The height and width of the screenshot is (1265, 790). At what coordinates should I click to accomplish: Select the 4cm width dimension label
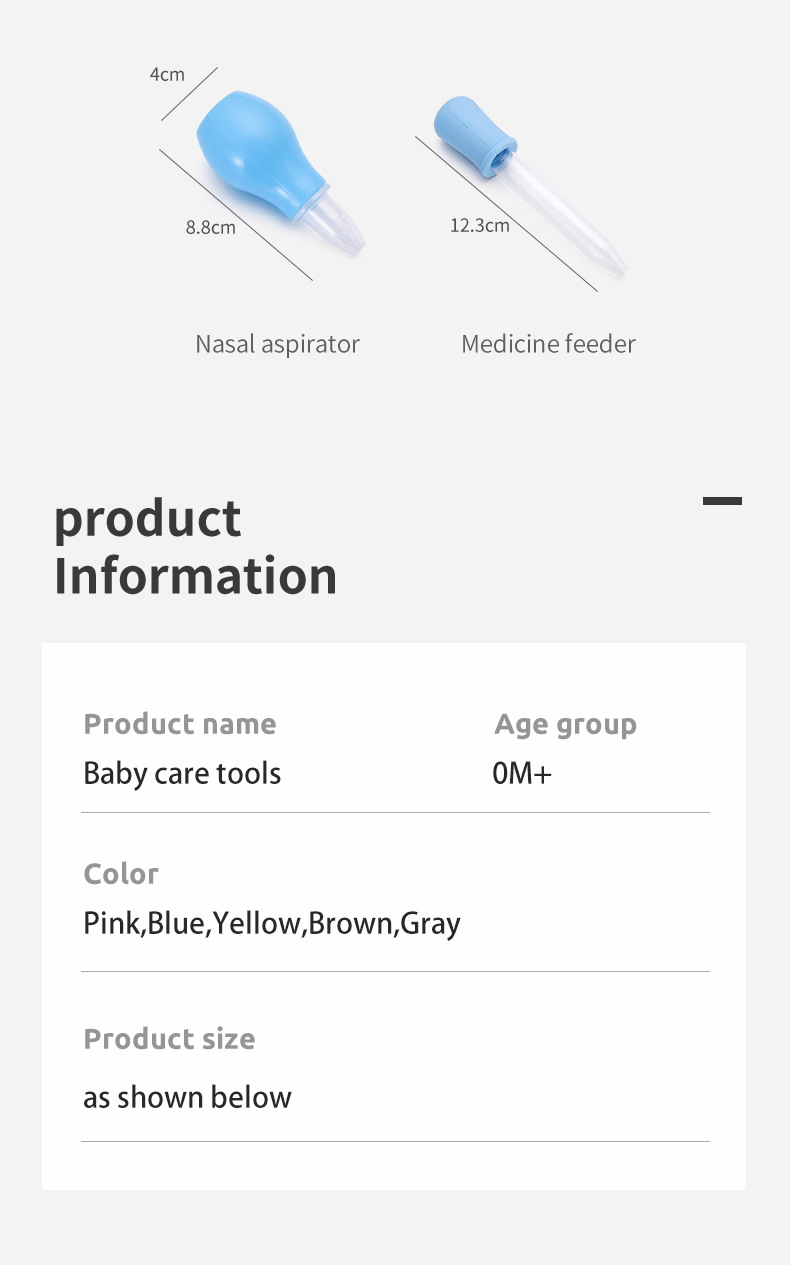167,74
